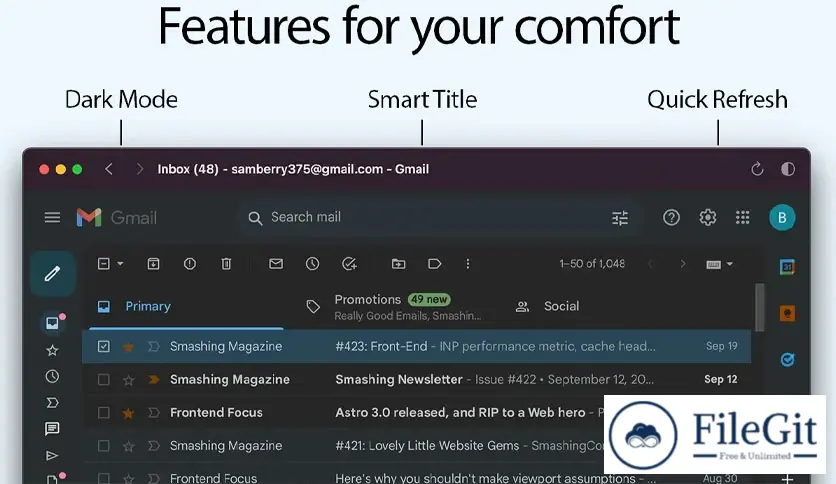Click the Sep 12 date of Smashing Newsletter
Image resolution: width=836 pixels, height=484 pixels.
pos(720,380)
